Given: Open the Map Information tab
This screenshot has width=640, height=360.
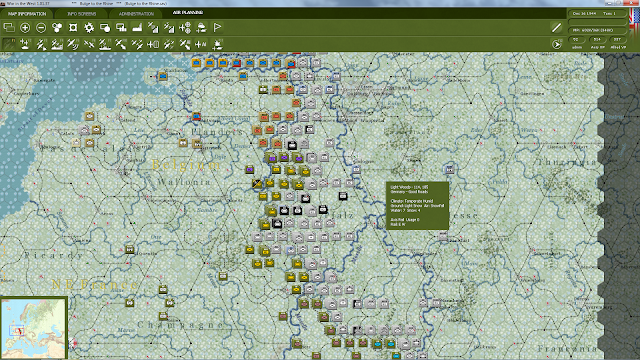Looking at the screenshot, I should [27, 13].
